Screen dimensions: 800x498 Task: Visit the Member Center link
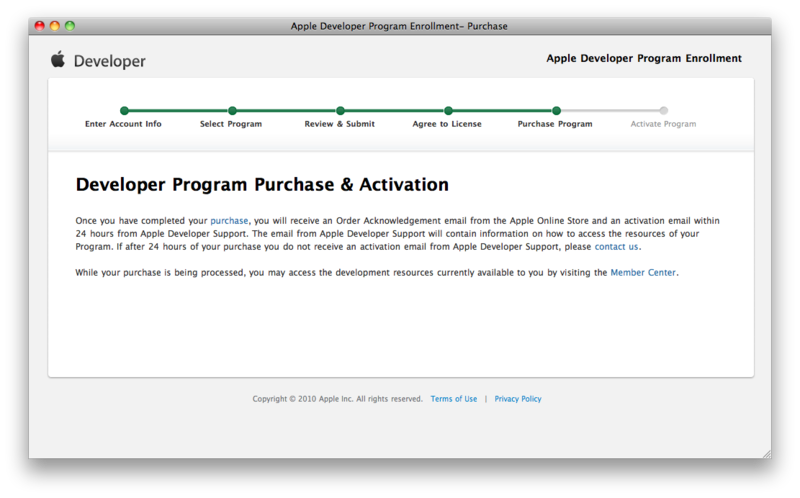coord(643,272)
